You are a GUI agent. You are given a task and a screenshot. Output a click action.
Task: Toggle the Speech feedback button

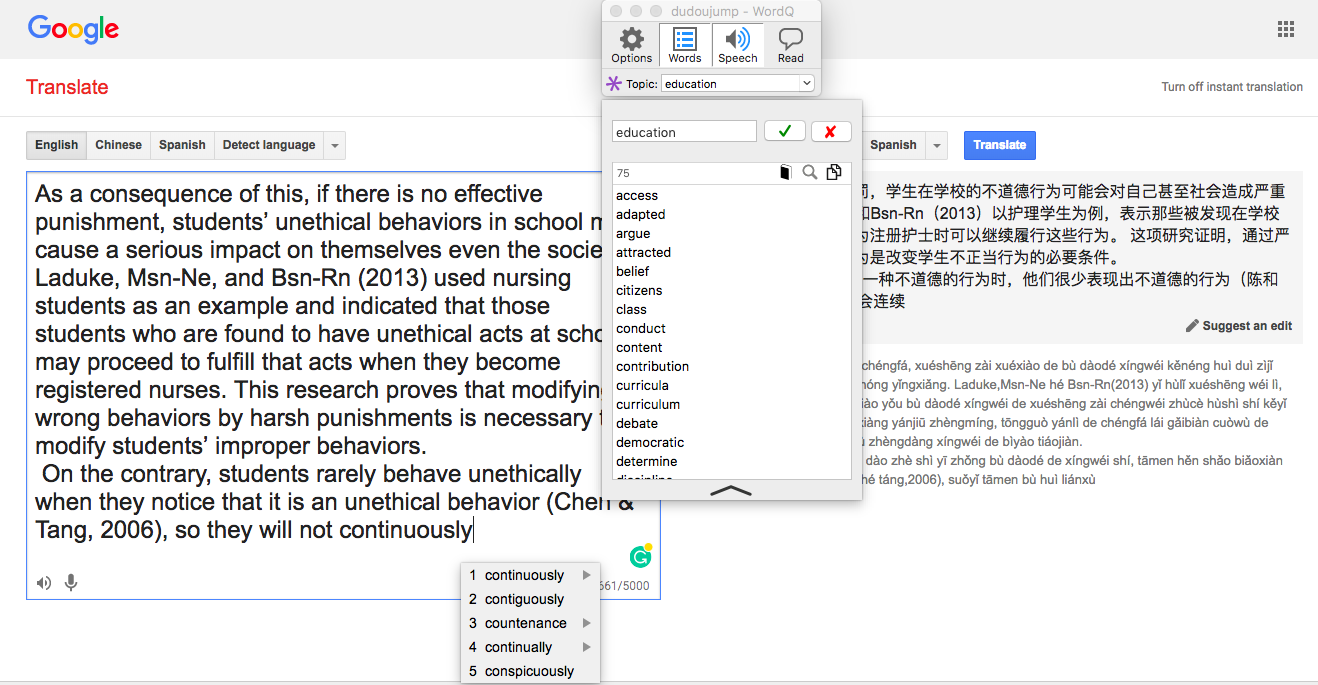[738, 45]
